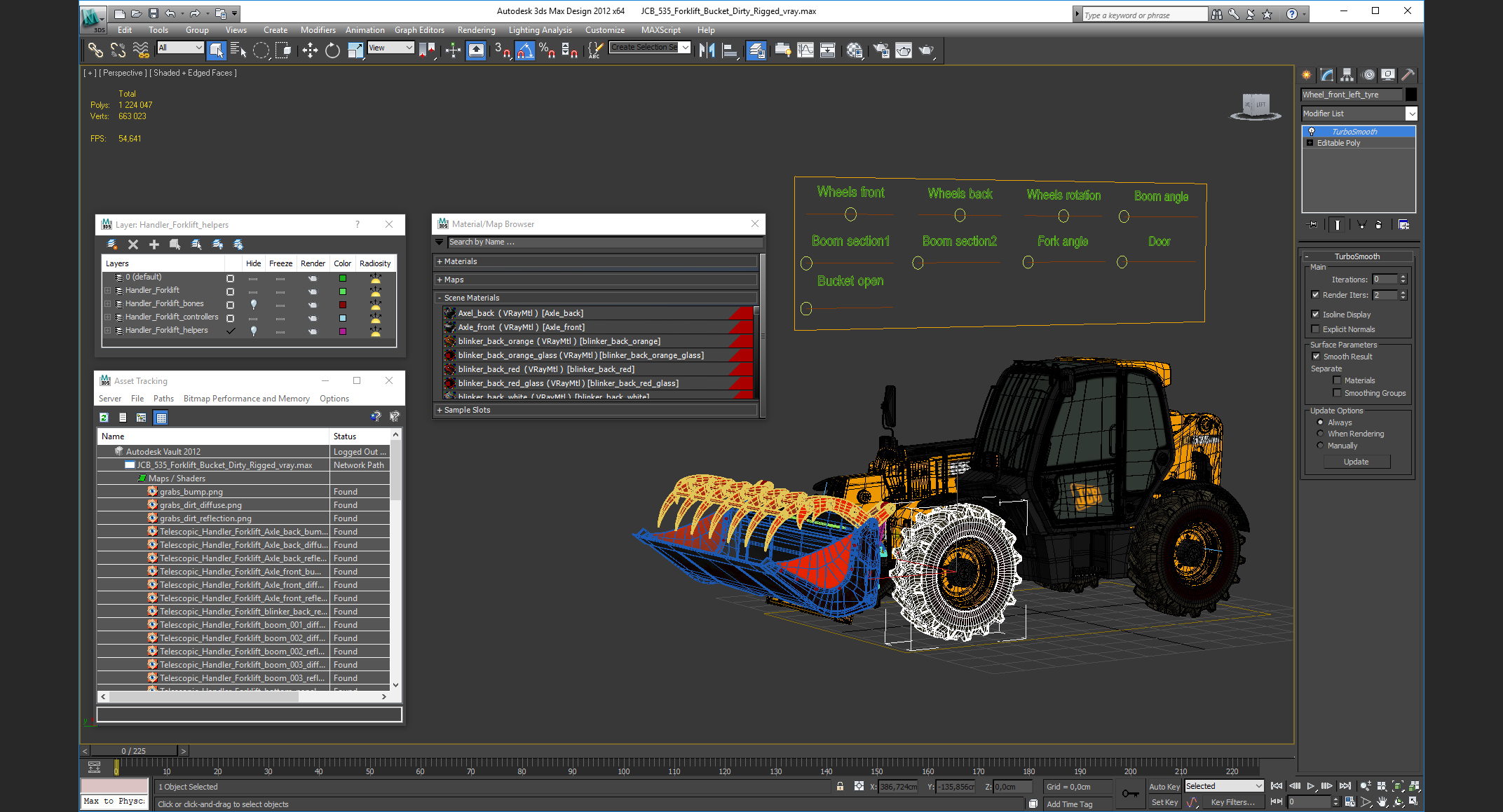Switch to the Hierarchy command panel
Image resolution: width=1503 pixels, height=812 pixels.
coord(1347,75)
